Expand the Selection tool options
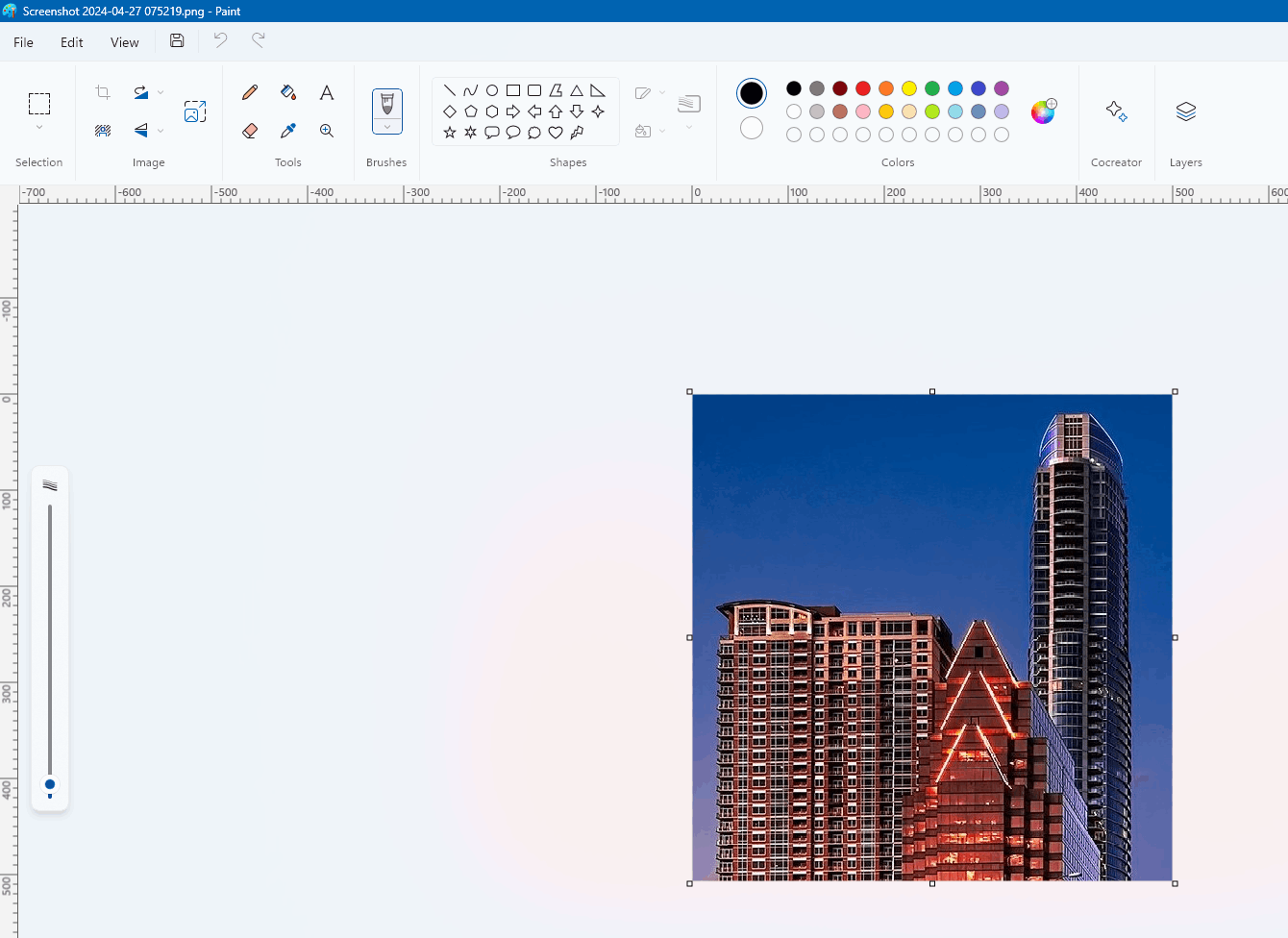 tap(39, 126)
